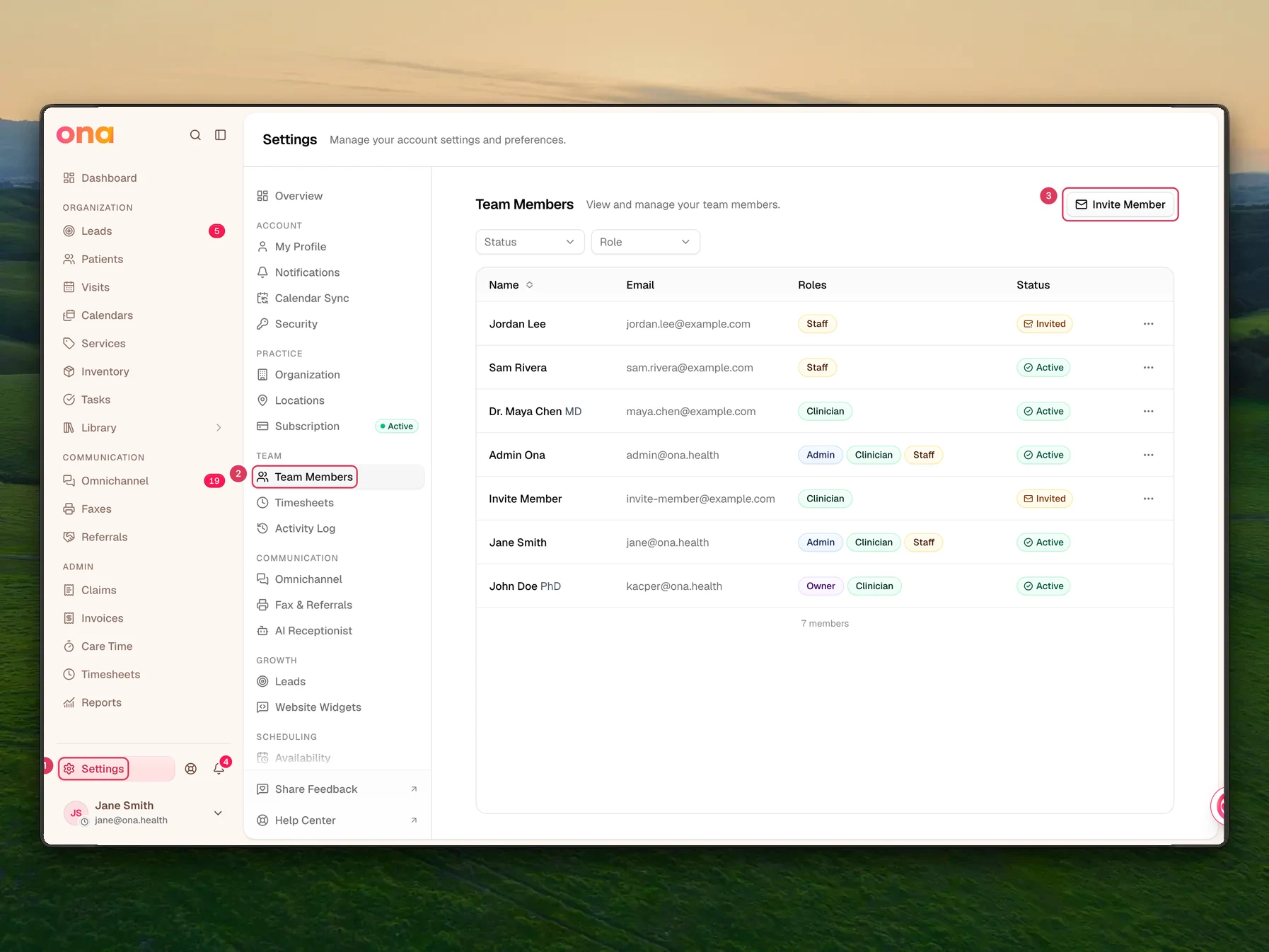The width and height of the screenshot is (1269, 952).
Task: Click the search magnifier icon in sidebar
Action: pyautogui.click(x=195, y=135)
